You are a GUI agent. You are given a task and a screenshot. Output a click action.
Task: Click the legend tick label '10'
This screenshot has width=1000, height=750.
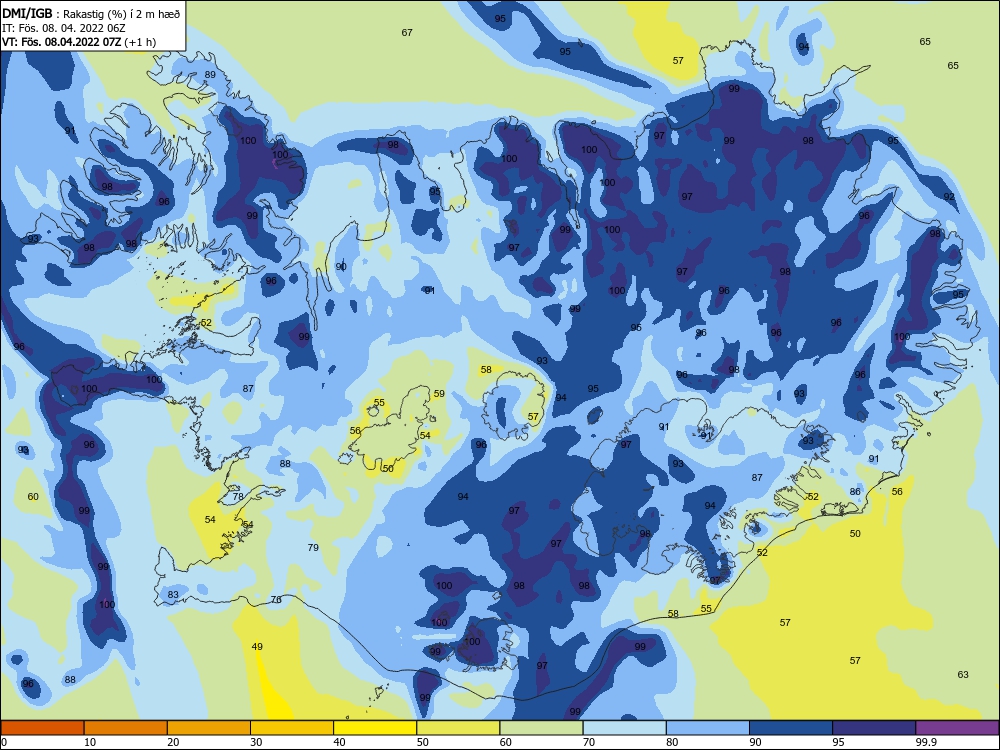(90, 742)
